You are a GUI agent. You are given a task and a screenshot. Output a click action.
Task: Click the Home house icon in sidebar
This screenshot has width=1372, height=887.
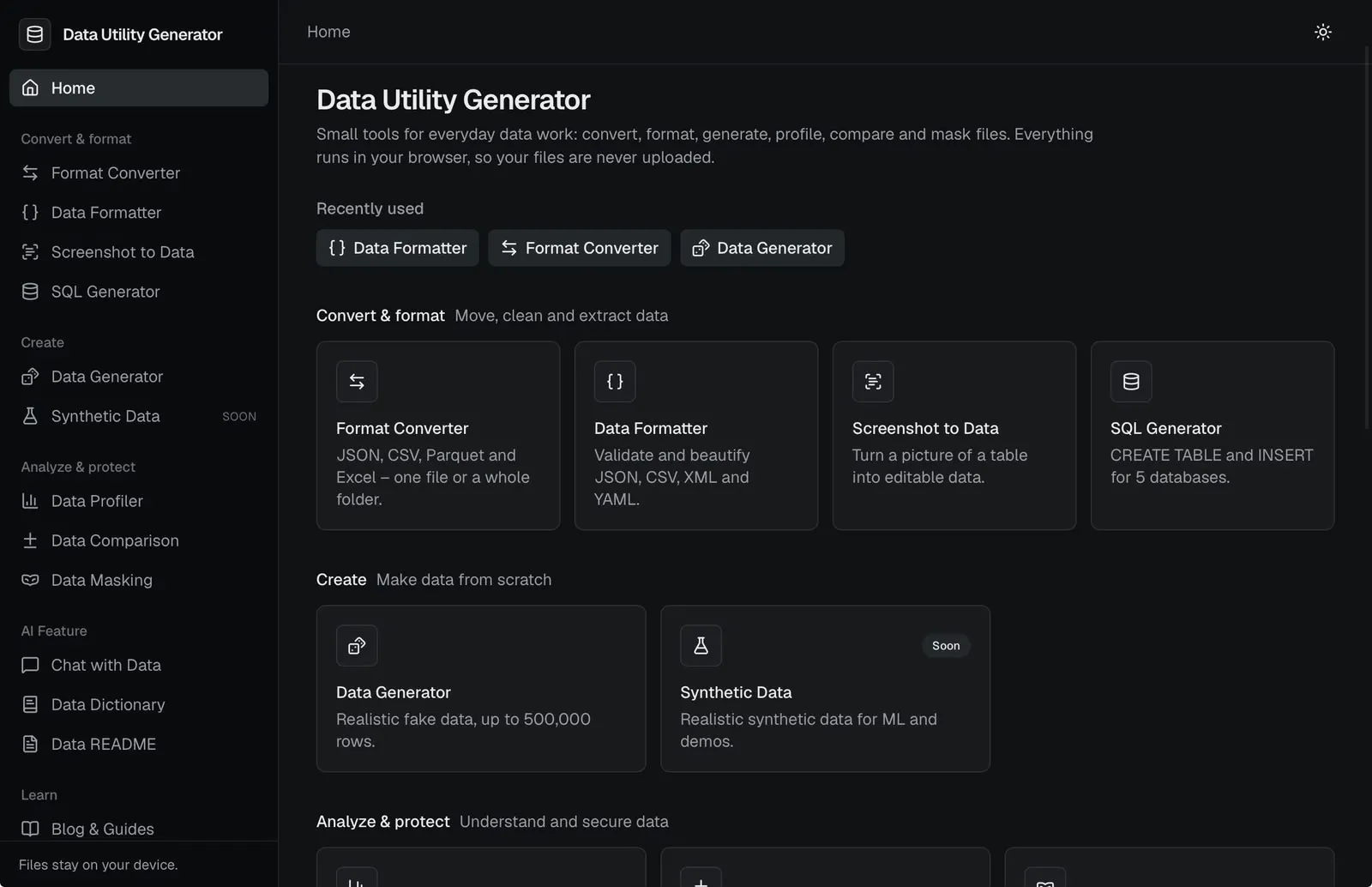pyautogui.click(x=30, y=87)
